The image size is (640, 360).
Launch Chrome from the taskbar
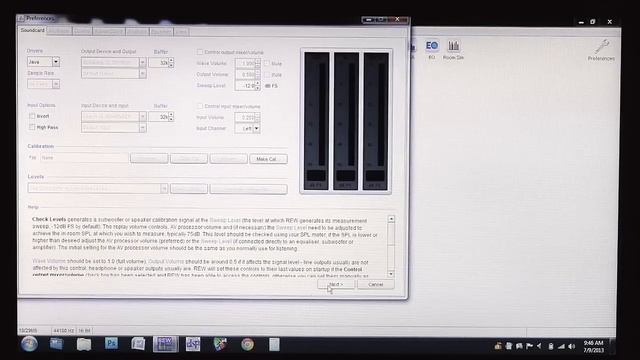click(x=247, y=344)
